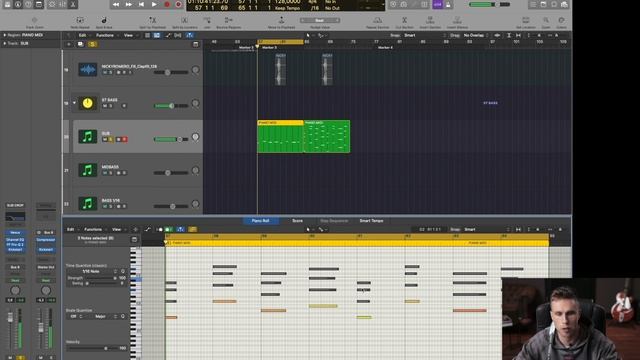The height and width of the screenshot is (360, 640).
Task: Click the MIDBASS track instrument icon
Action: [x=87, y=170]
